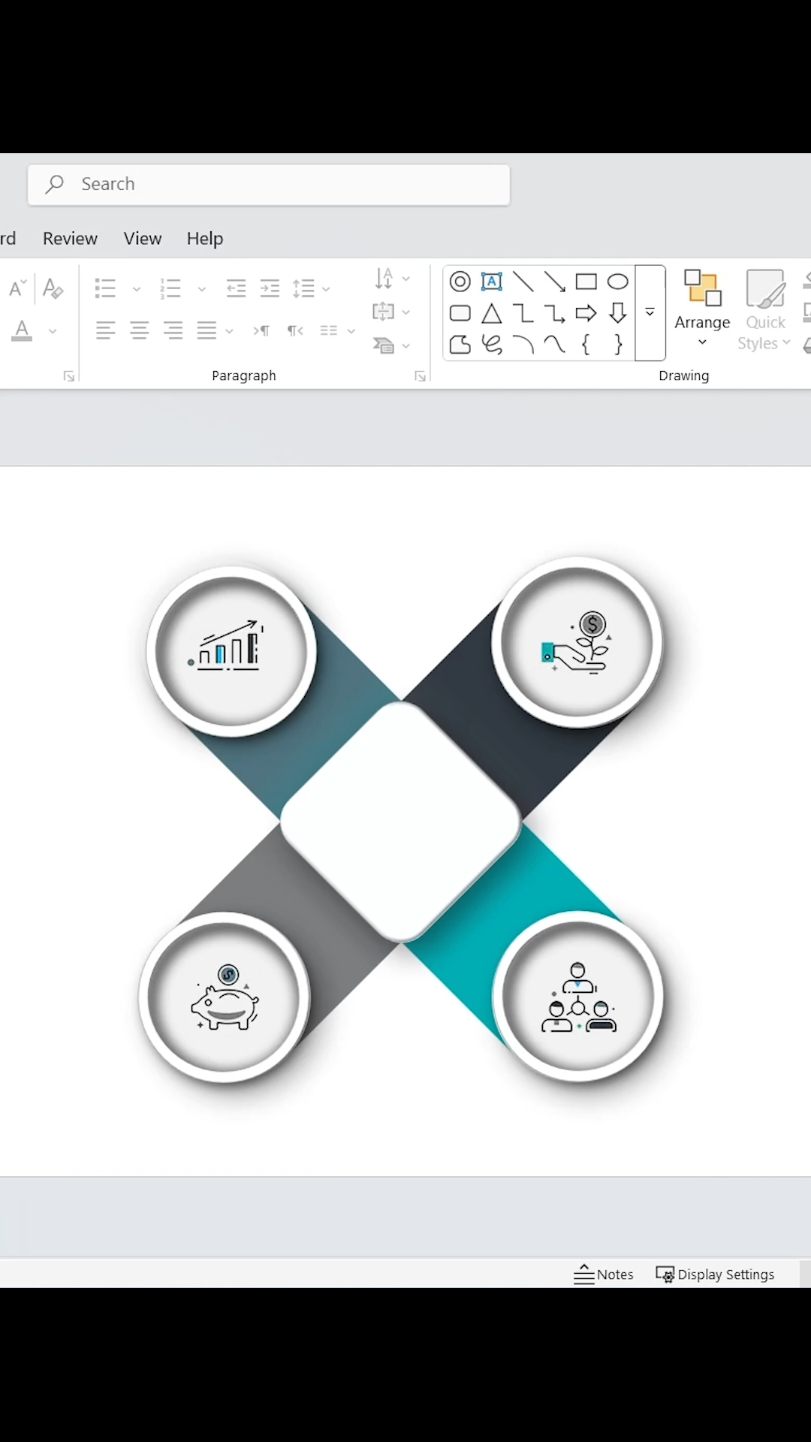Pick the Oval shape tool
The width and height of the screenshot is (811, 1442).
coord(617,281)
